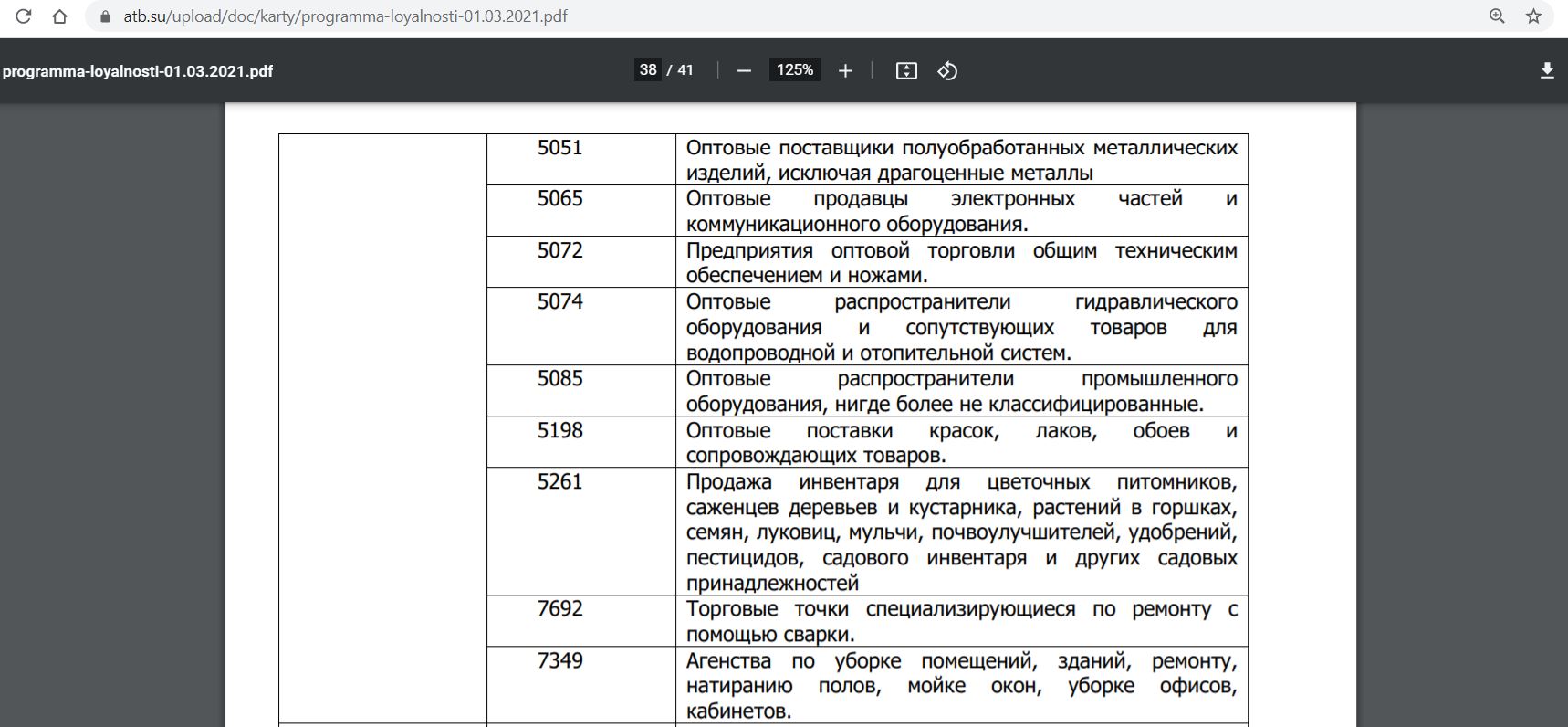Select total page count '41' text
Screen dimensions: 1568x727
point(685,70)
